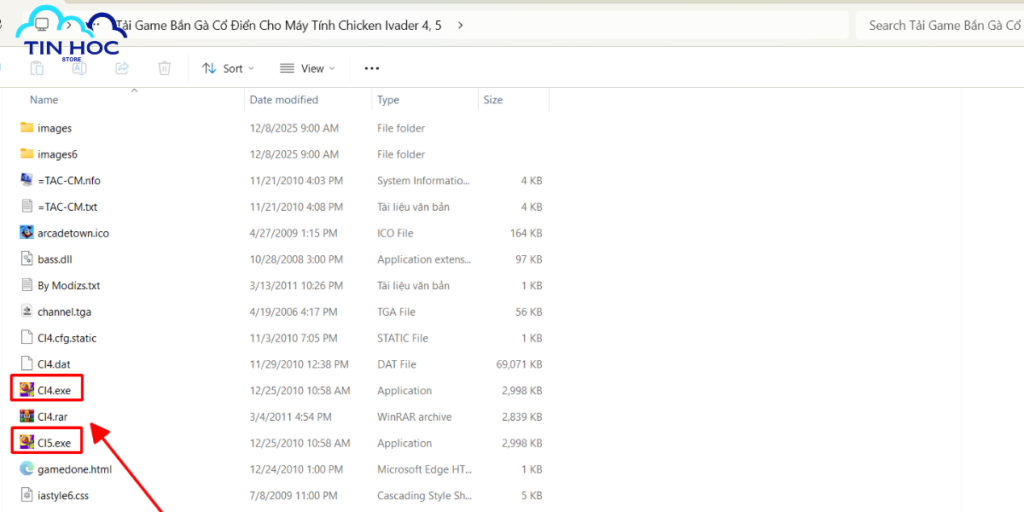Click the arcadetown.ico file icon
This screenshot has width=1024, height=512.
pos(27,232)
